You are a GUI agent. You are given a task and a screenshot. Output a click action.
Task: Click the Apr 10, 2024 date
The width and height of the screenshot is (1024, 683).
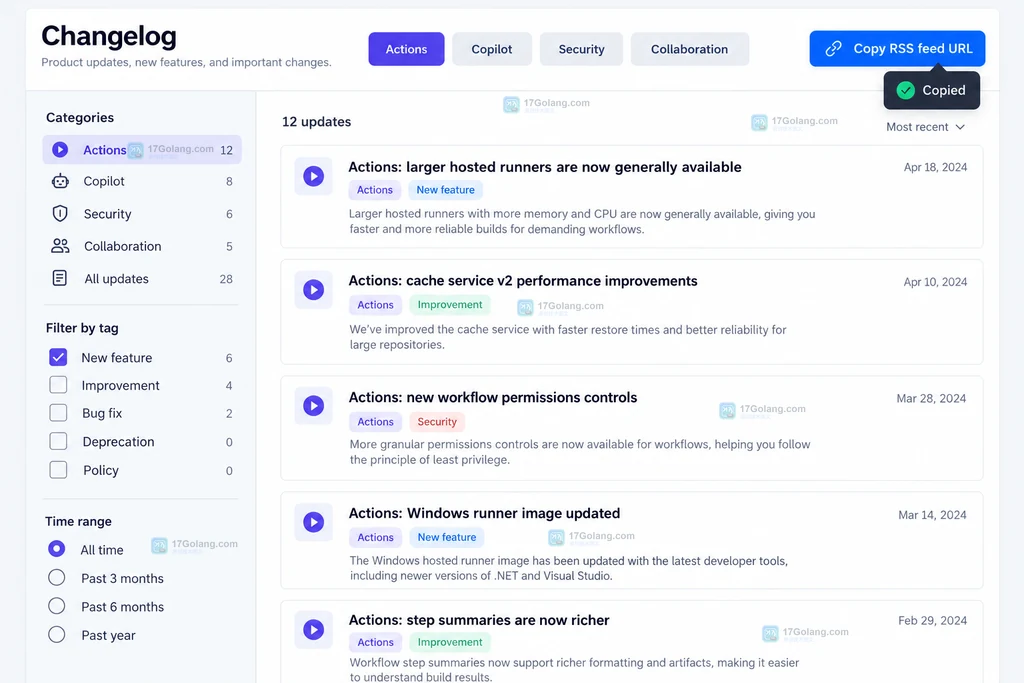[x=935, y=282]
